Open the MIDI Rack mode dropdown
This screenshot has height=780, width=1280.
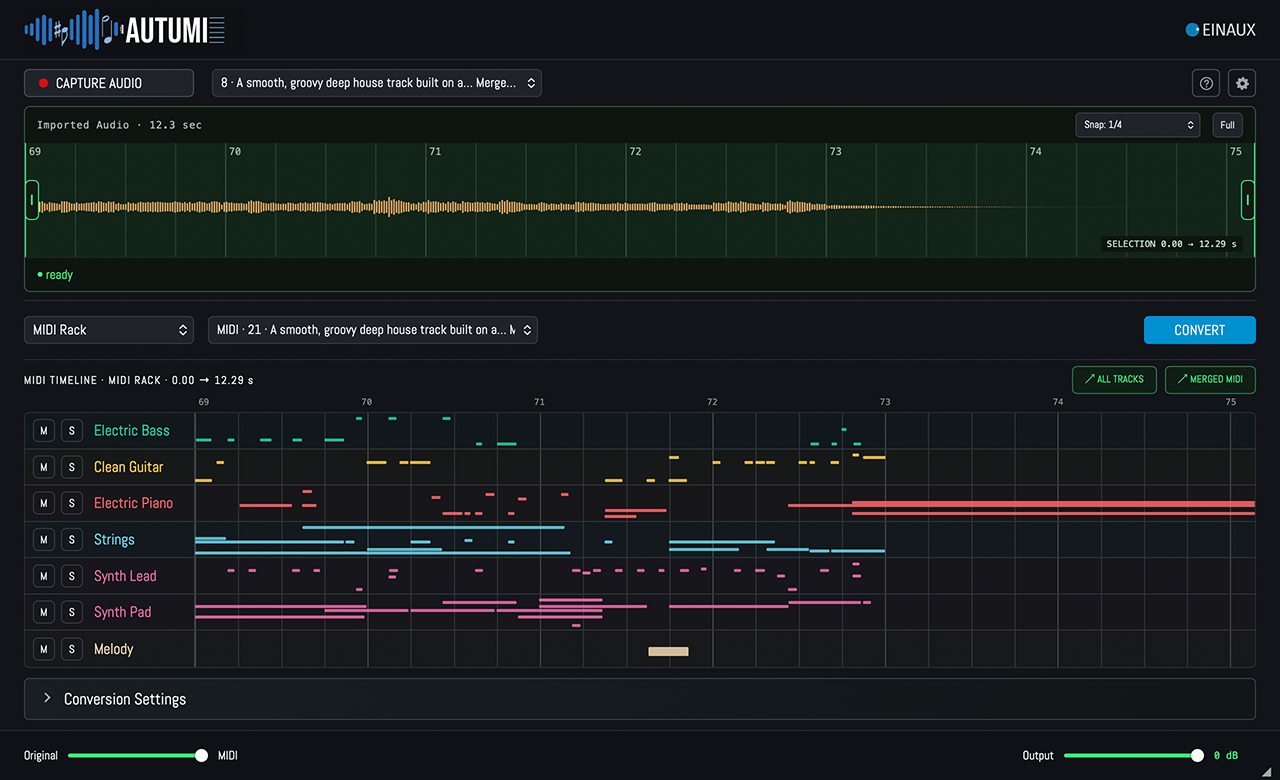pos(109,330)
